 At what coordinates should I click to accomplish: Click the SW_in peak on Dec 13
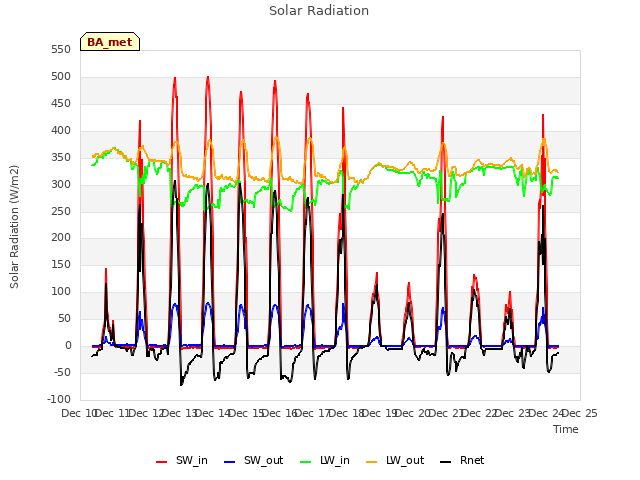coord(208,77)
